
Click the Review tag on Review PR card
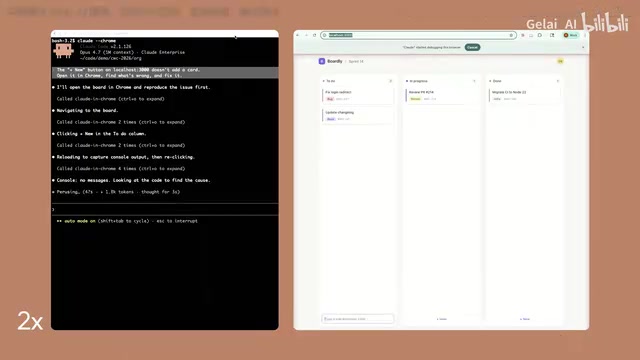click(x=415, y=99)
